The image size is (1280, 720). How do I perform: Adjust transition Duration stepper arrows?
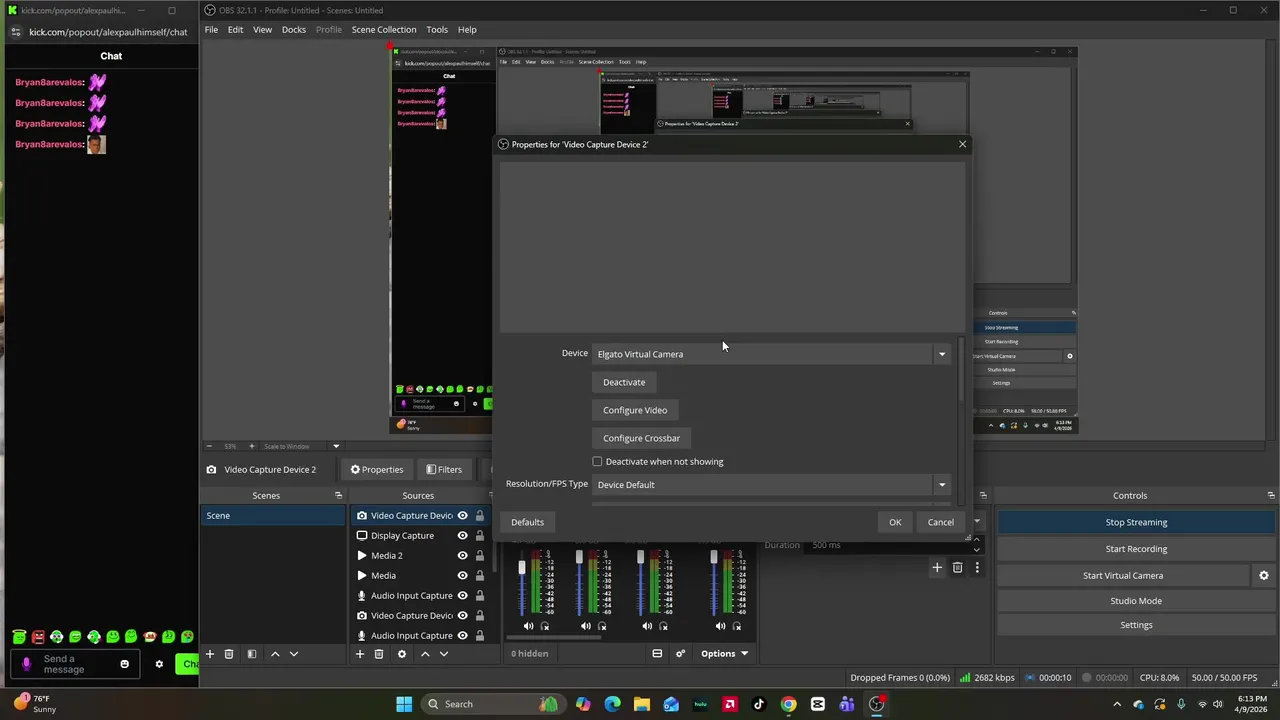pyautogui.click(x=977, y=545)
